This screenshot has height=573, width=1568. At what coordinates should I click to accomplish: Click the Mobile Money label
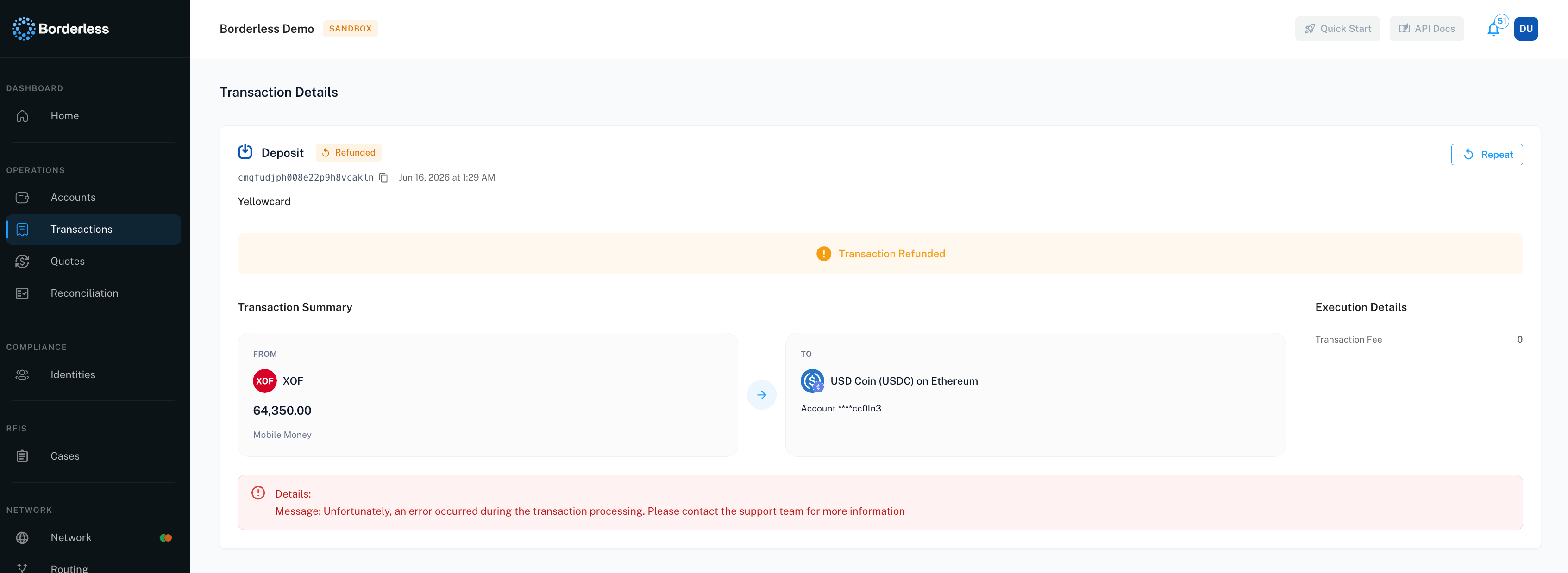[x=282, y=435]
